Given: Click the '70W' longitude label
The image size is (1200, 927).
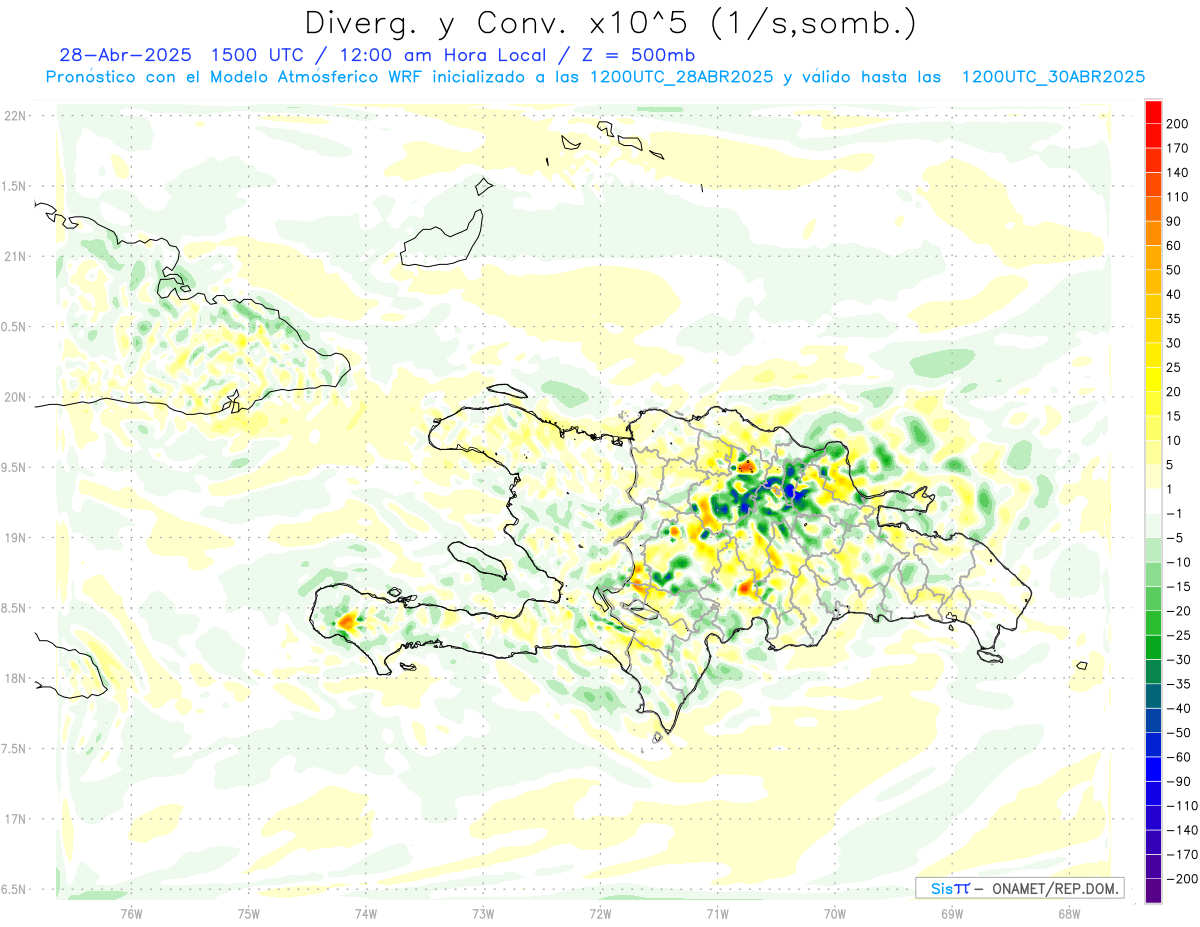Looking at the screenshot, I should tap(835, 913).
